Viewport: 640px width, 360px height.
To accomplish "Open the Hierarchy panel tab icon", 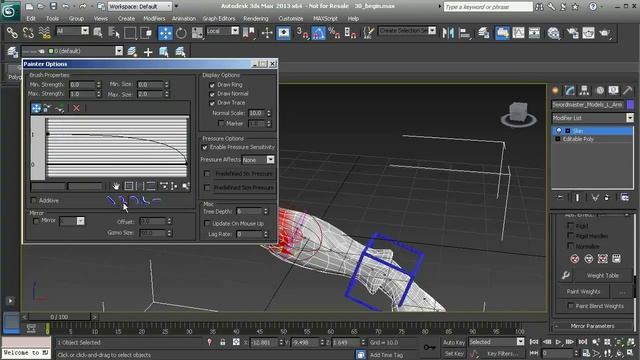I will click(x=584, y=90).
